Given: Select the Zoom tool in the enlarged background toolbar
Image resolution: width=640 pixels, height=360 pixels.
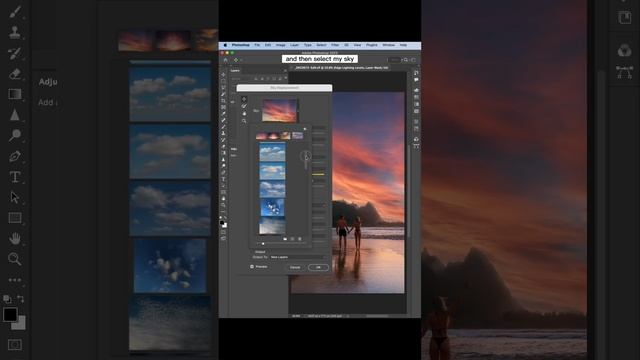Looking at the screenshot, I should [x=15, y=259].
